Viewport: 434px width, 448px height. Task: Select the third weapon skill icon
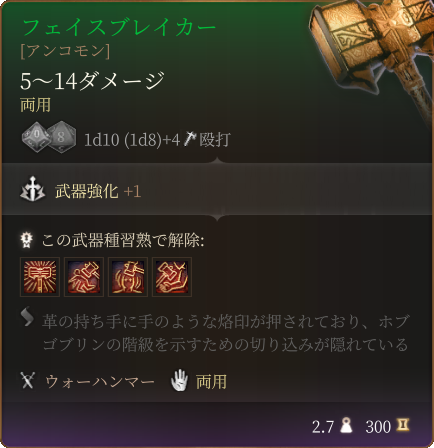128,277
